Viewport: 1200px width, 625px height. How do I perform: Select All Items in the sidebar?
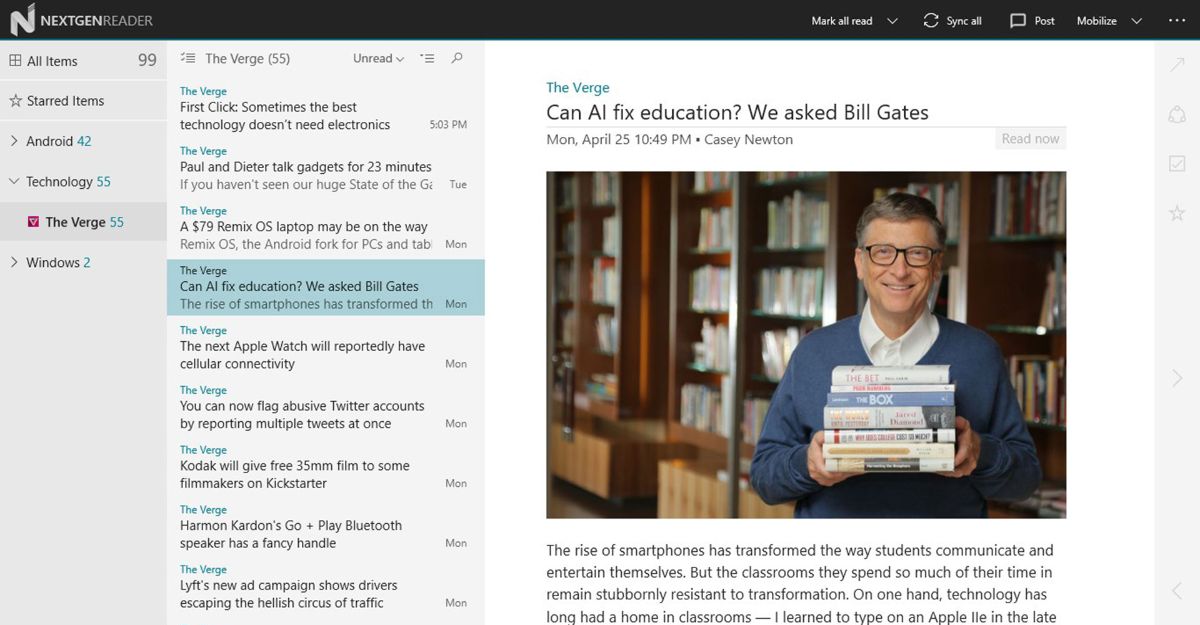(52, 61)
